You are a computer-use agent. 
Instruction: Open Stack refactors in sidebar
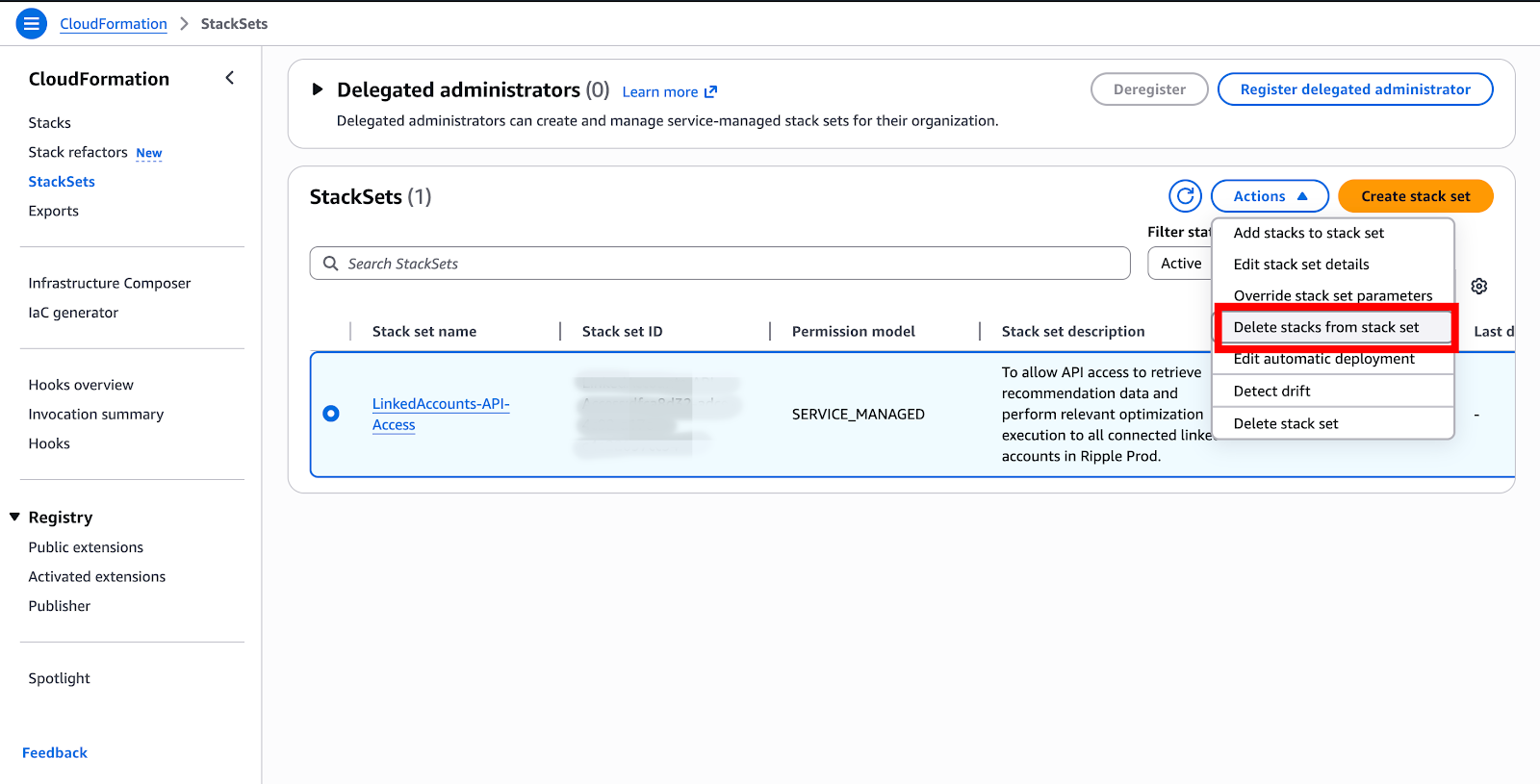pos(78,152)
